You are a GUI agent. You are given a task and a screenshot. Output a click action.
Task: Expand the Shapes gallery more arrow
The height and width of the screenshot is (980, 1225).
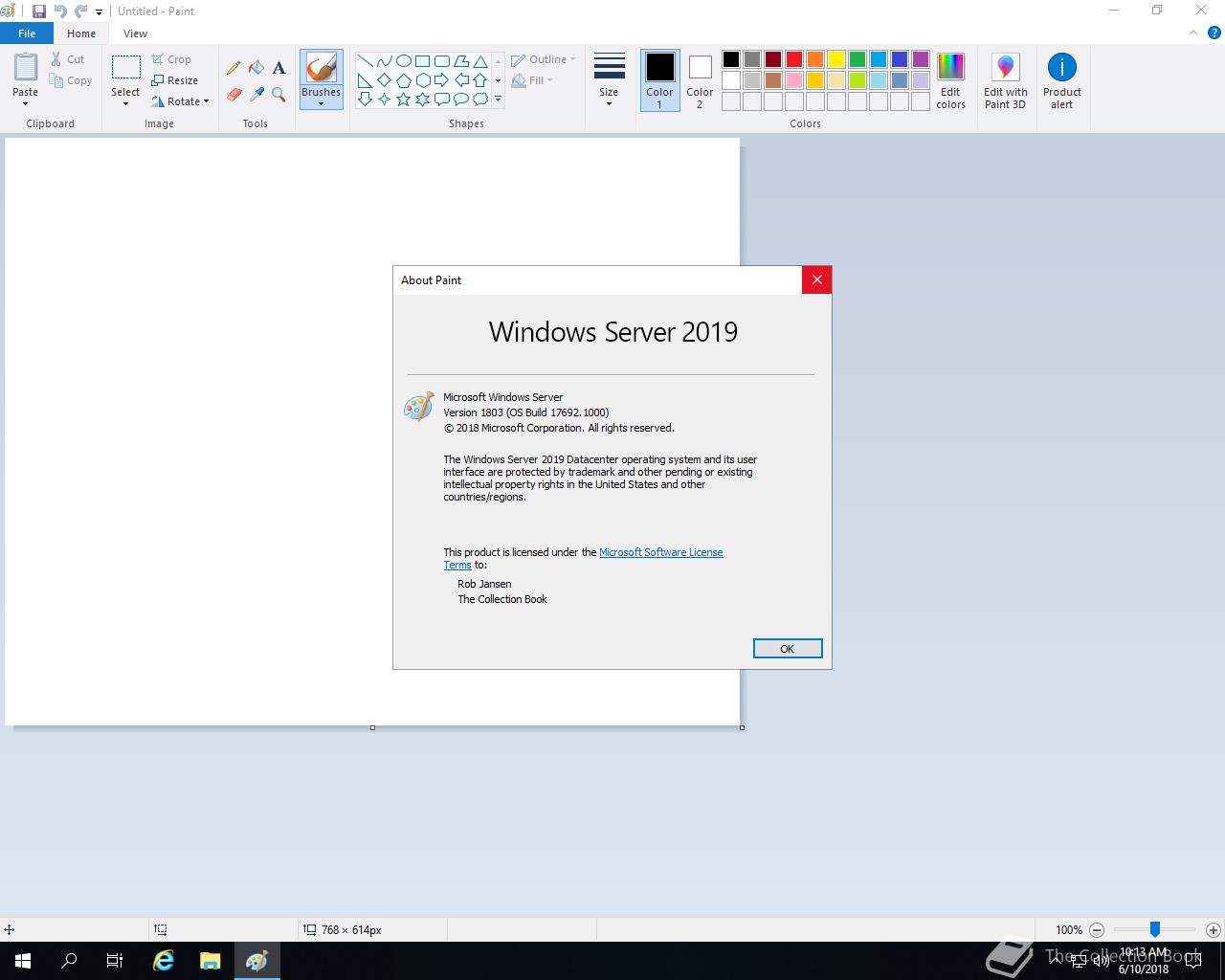(498, 100)
